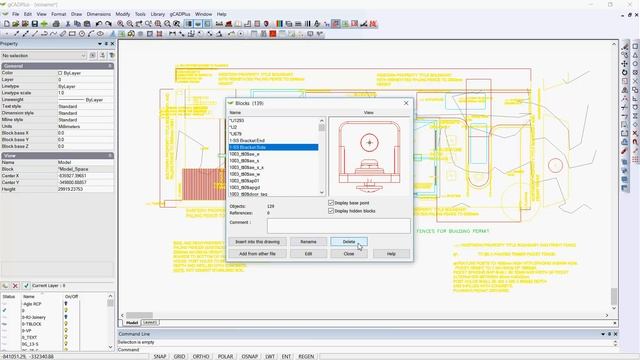Click the Undo arrow icon

[x=98, y=24]
